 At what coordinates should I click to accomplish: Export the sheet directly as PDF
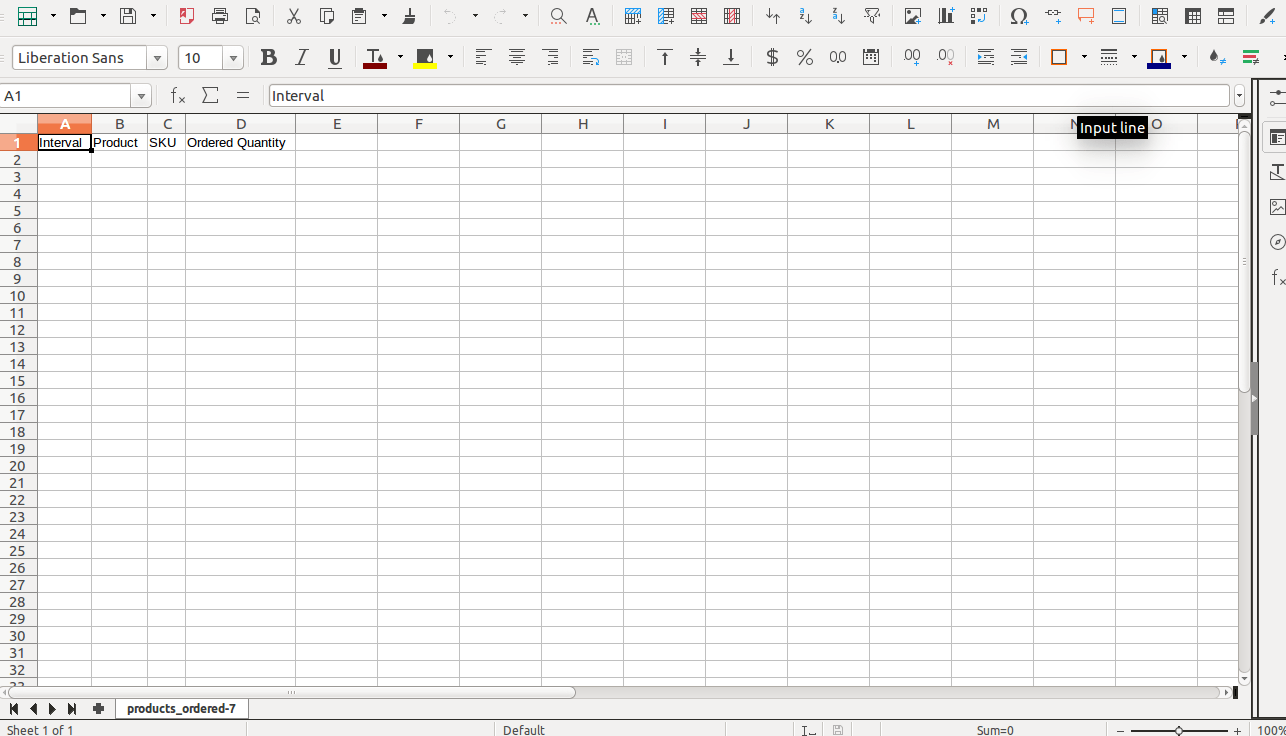[187, 16]
